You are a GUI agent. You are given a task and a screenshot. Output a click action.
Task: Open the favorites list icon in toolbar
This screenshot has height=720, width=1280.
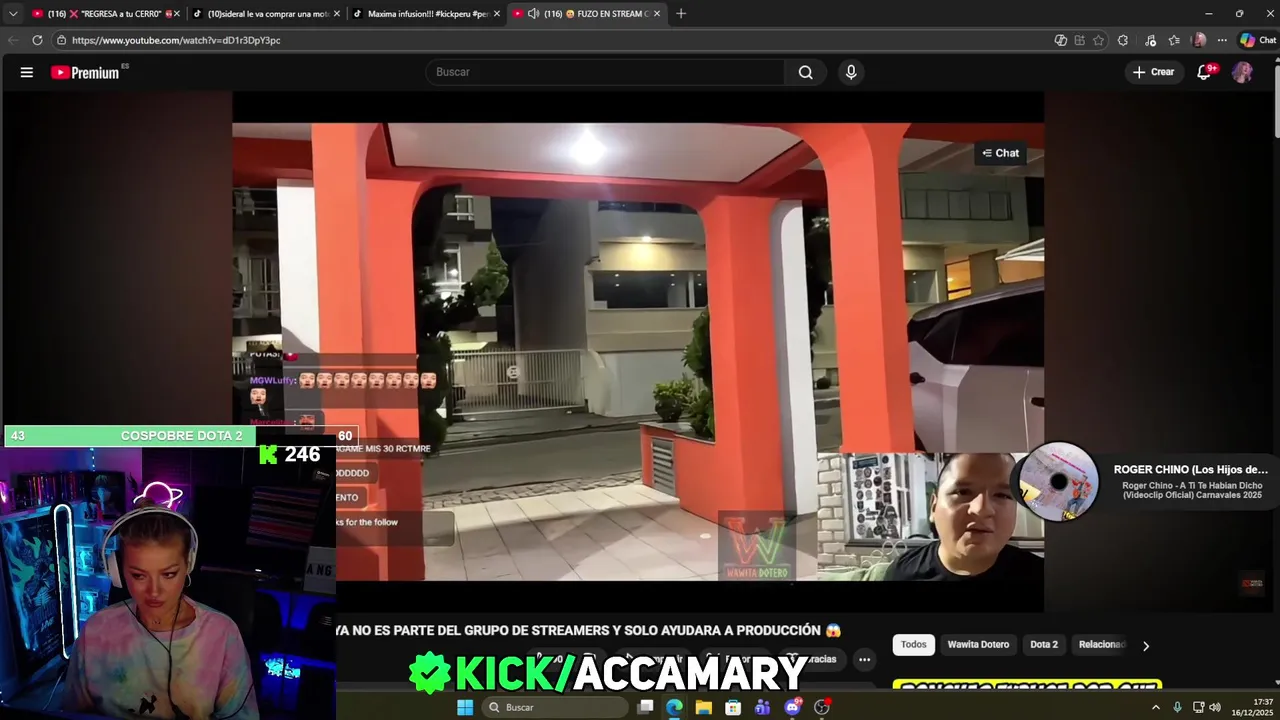coord(1174,40)
